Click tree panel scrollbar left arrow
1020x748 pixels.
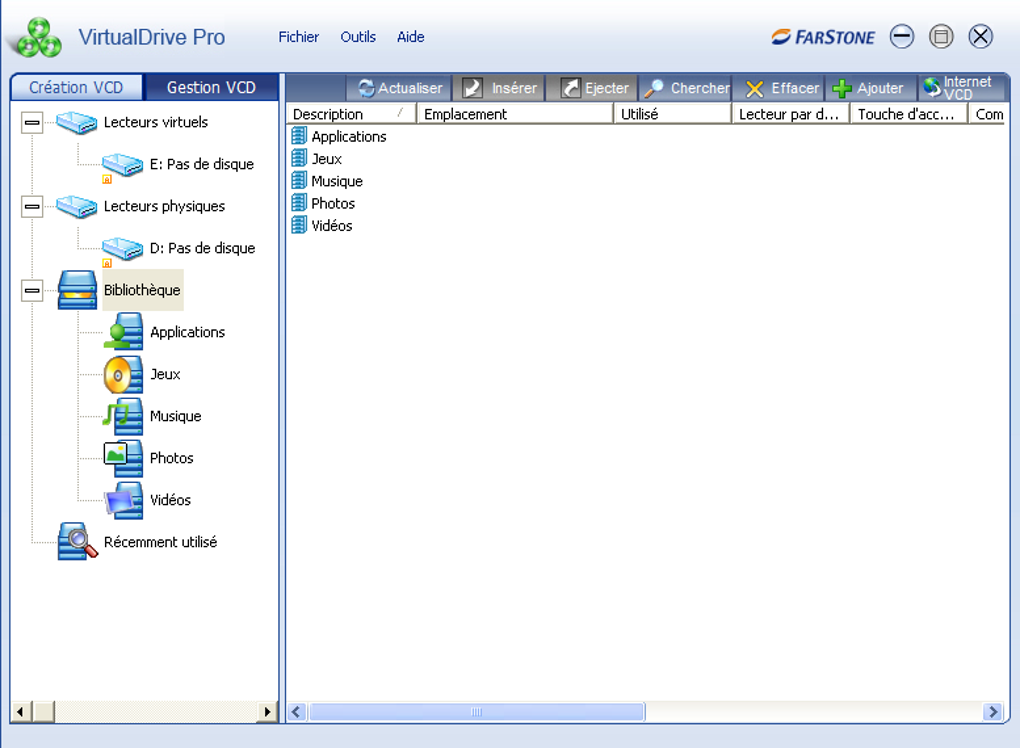coord(21,712)
